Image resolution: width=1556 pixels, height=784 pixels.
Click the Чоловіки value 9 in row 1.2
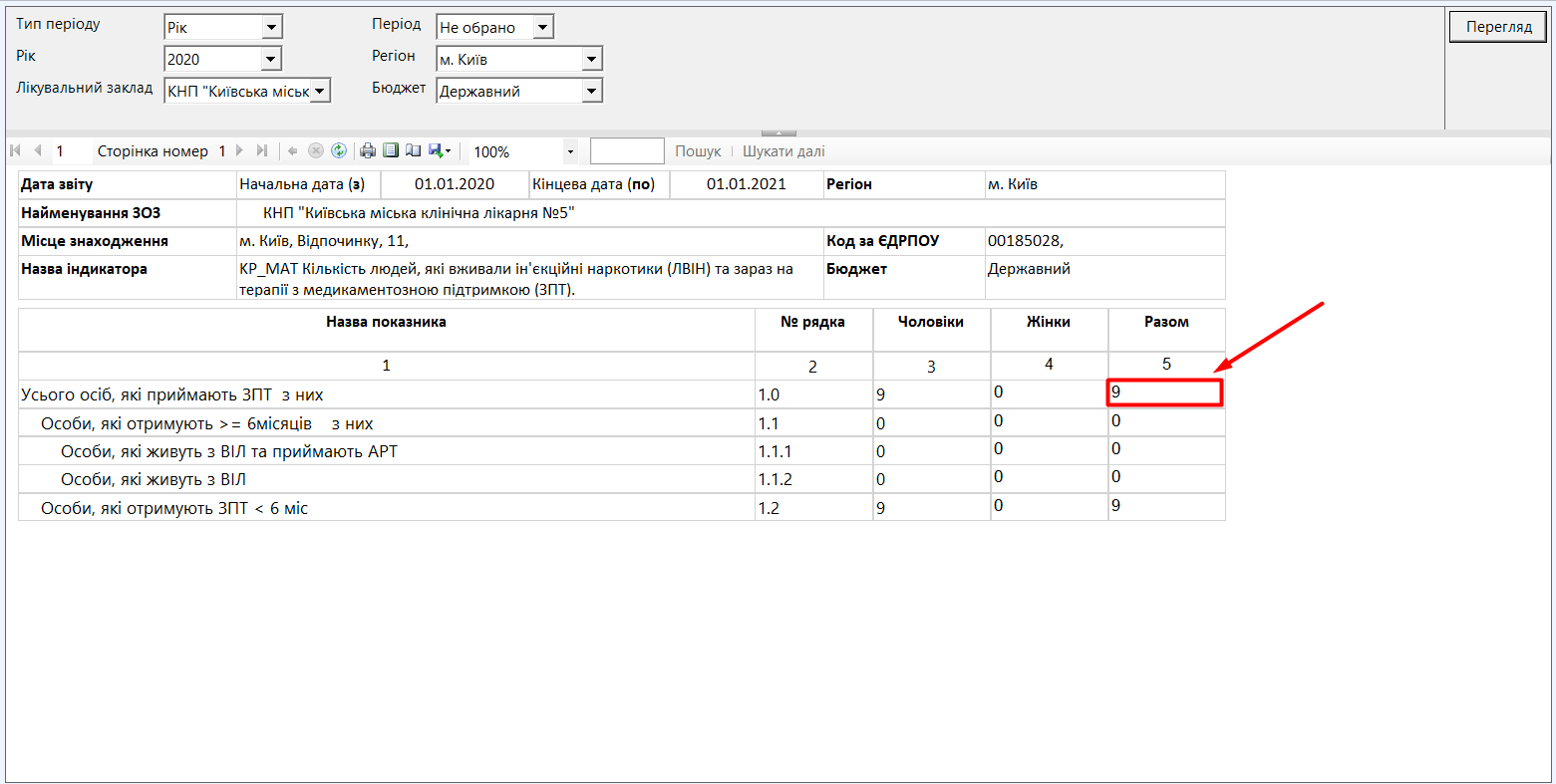(x=931, y=508)
